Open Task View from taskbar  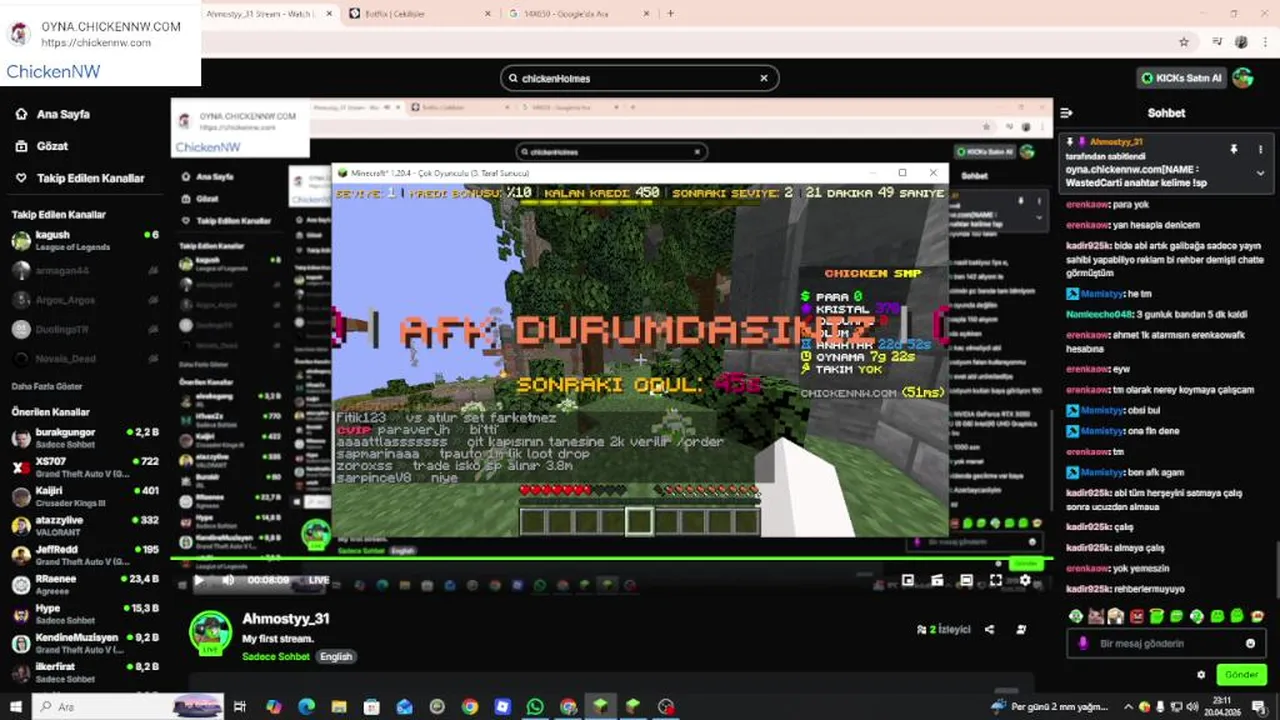pyautogui.click(x=240, y=707)
